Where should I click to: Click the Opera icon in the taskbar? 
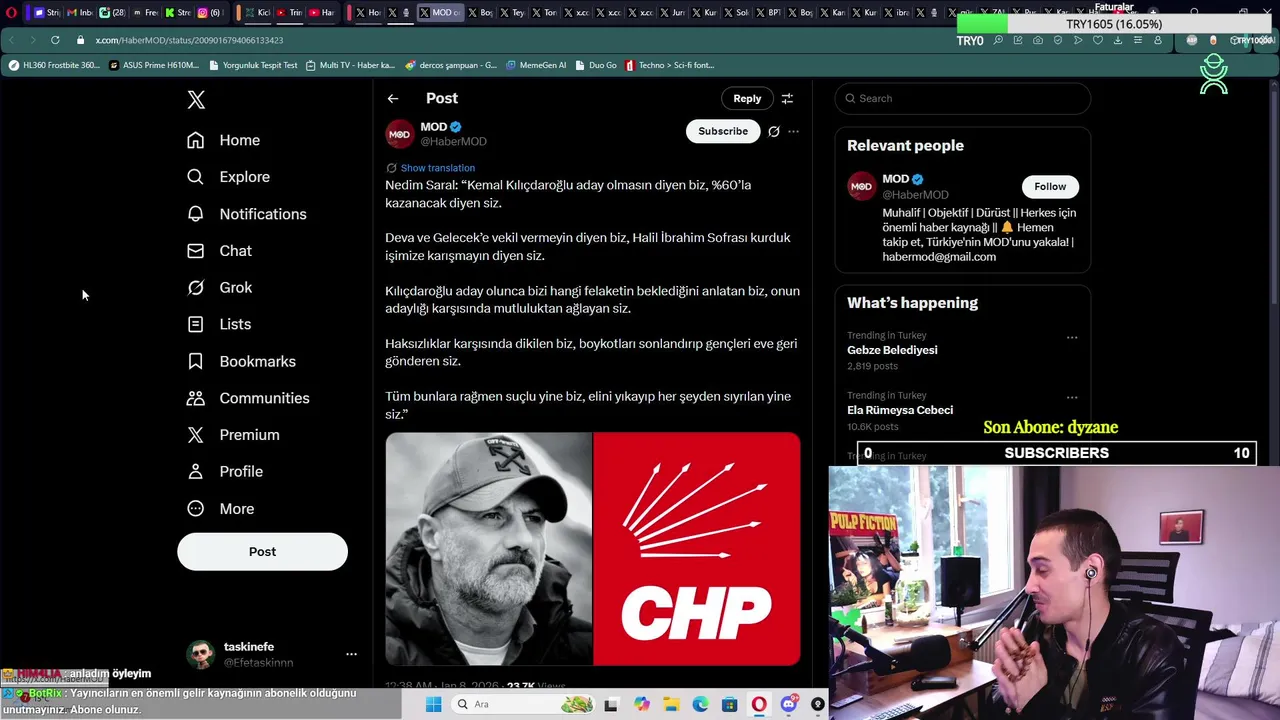tap(759, 704)
